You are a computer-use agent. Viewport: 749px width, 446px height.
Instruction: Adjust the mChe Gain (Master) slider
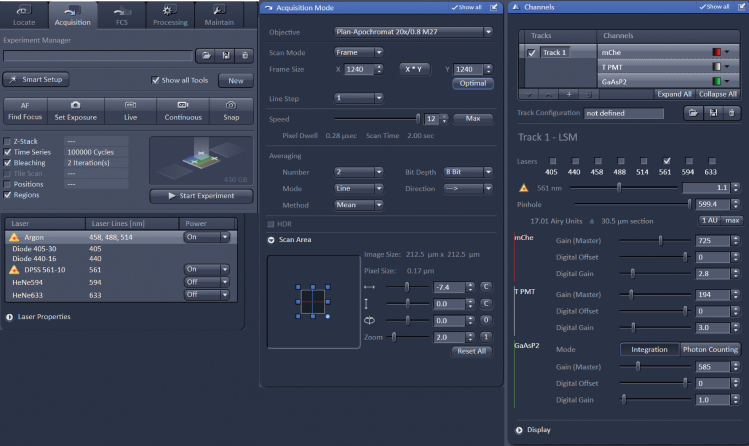coord(660,240)
